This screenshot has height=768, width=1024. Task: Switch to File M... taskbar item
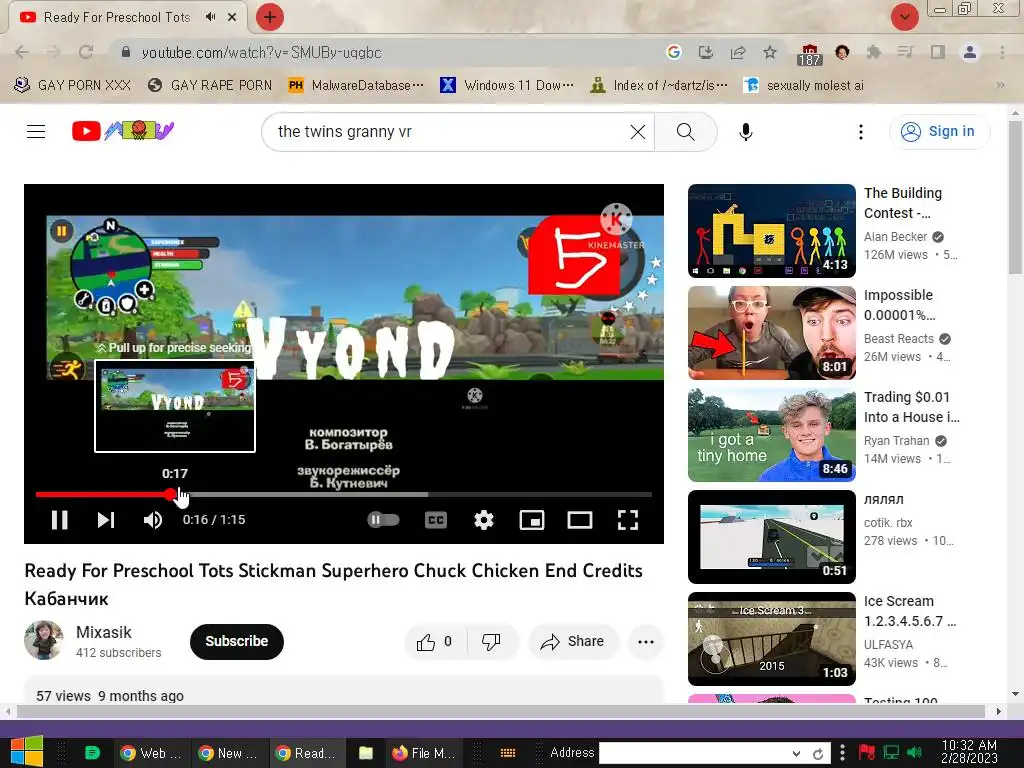coord(424,753)
